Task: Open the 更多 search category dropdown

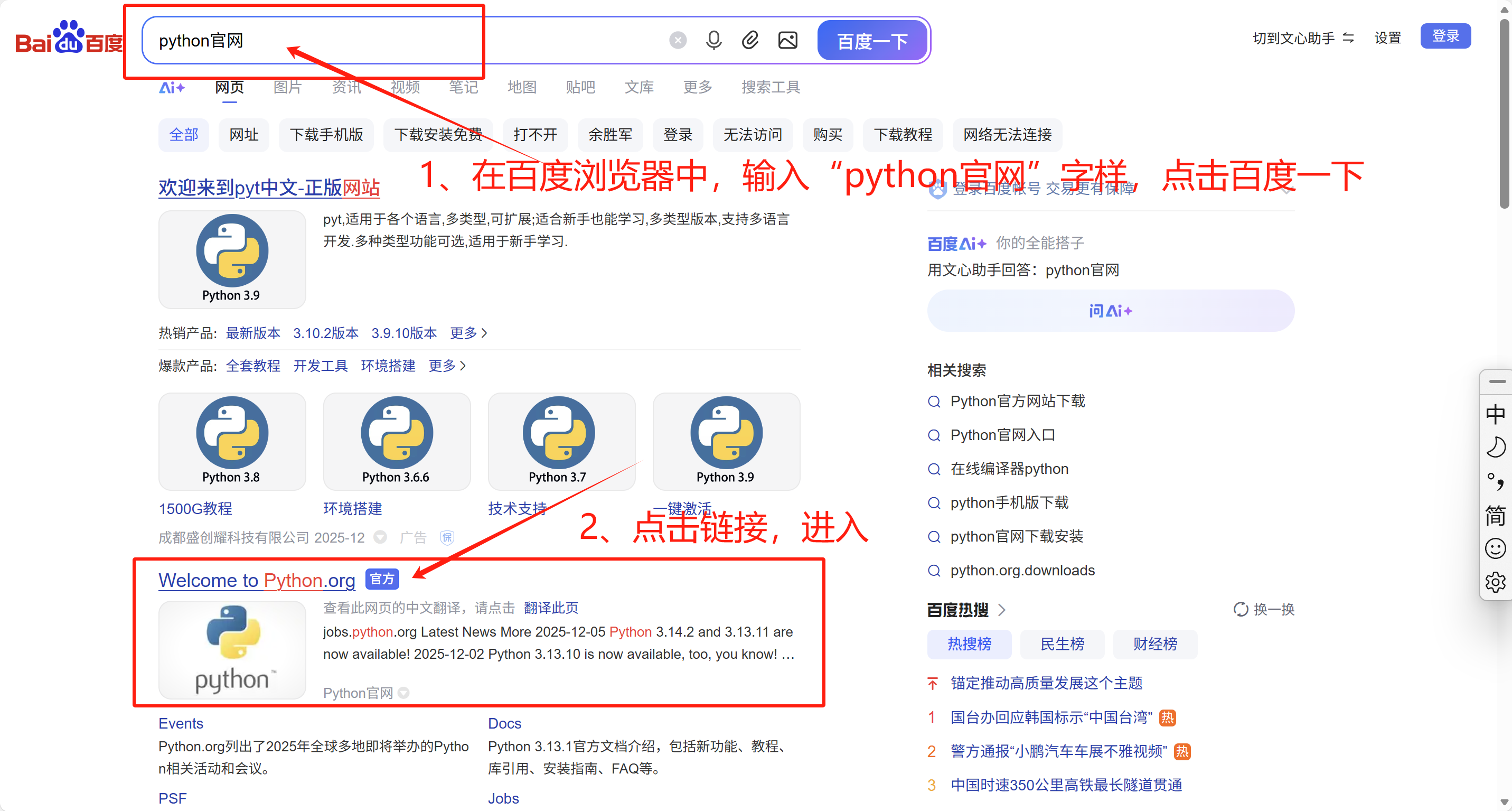Action: 697,87
